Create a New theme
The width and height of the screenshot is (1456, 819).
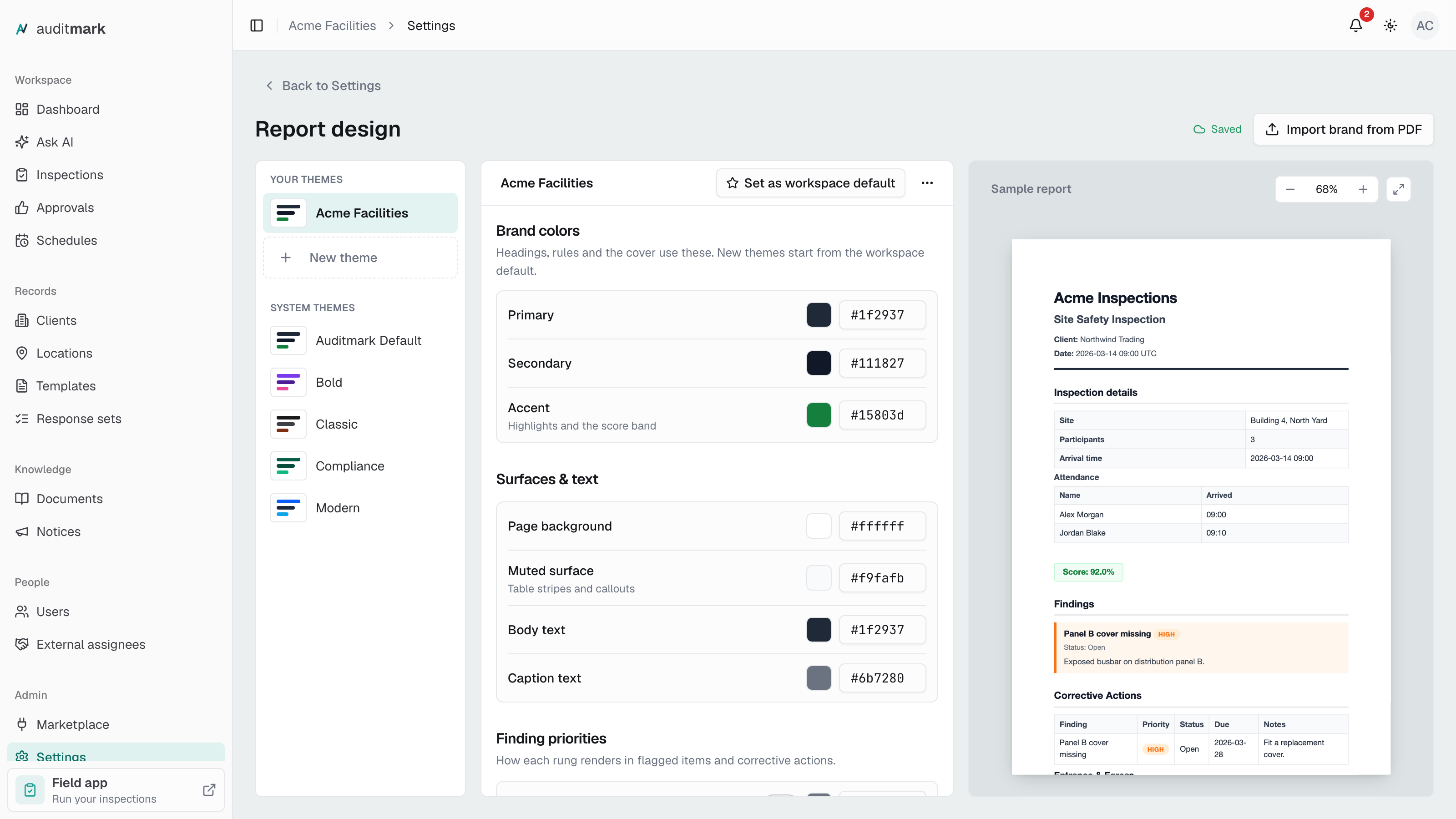360,258
